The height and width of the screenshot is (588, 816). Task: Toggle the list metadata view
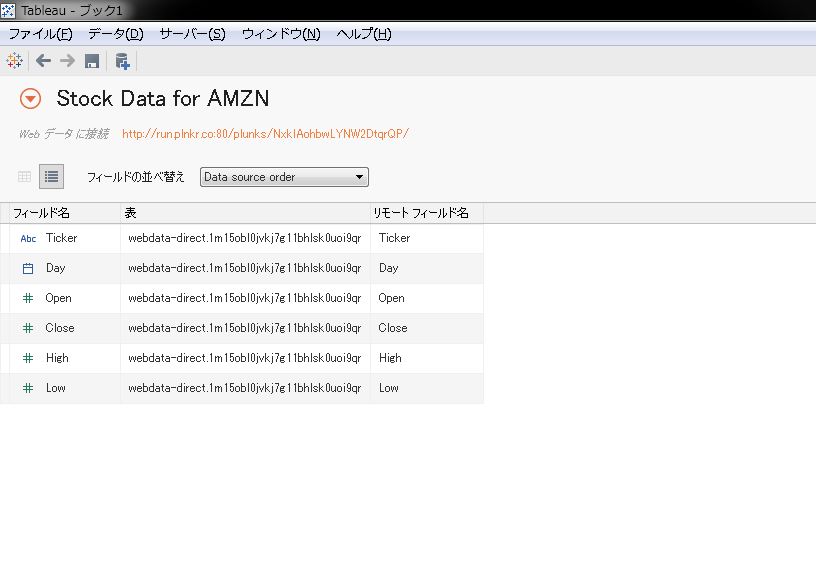coord(51,176)
